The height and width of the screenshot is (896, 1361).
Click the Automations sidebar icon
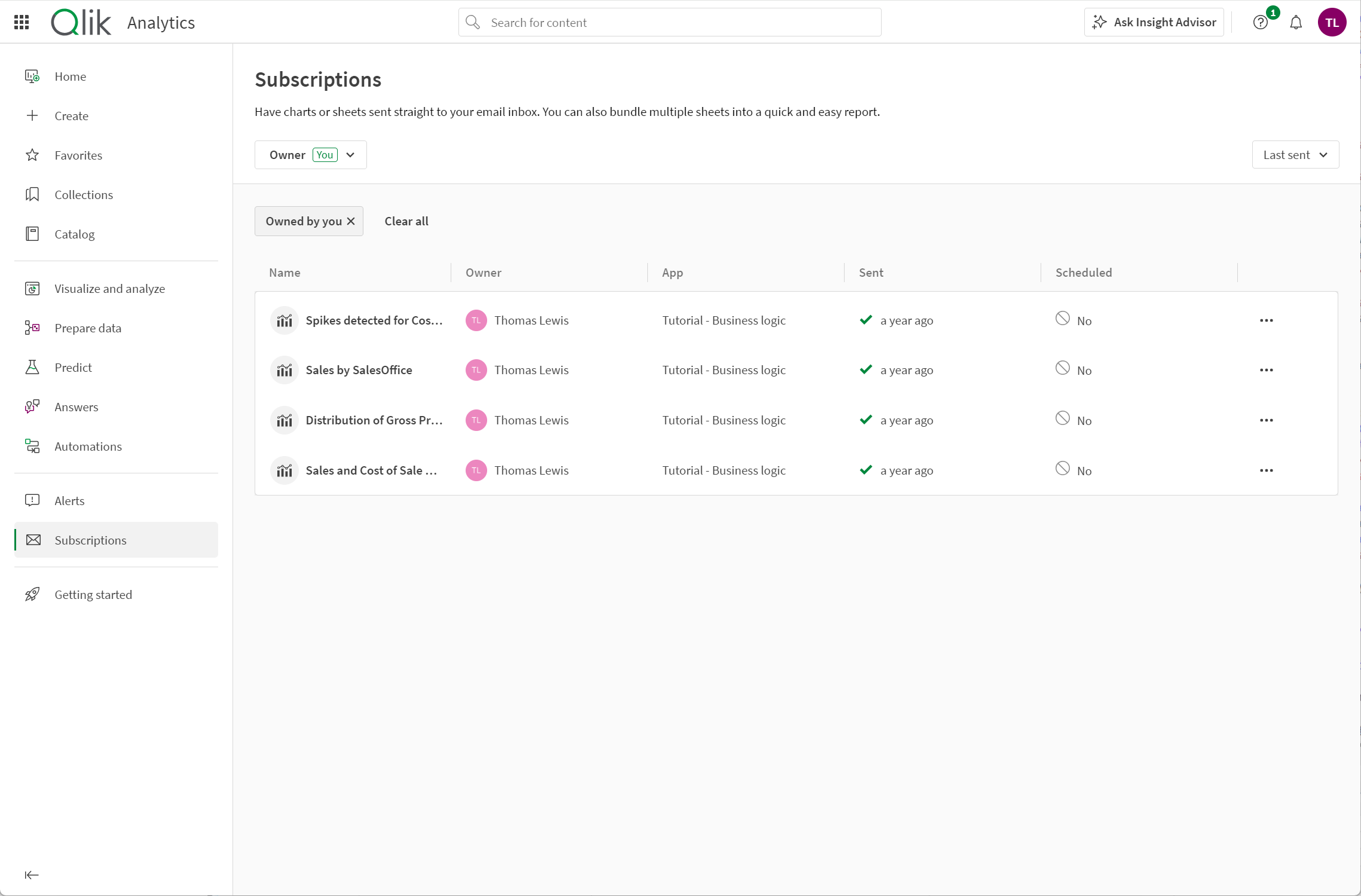point(32,445)
